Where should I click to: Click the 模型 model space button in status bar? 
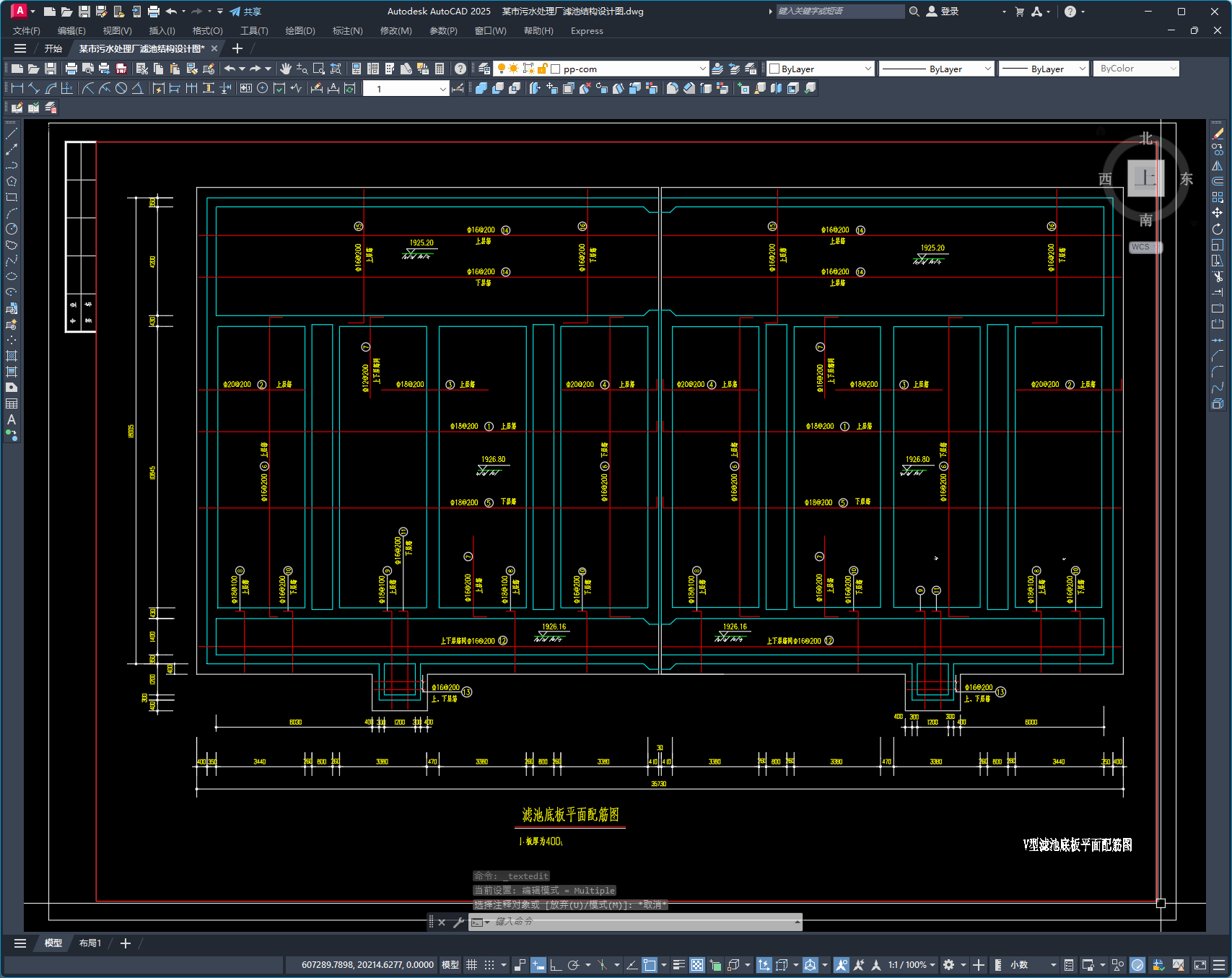click(450, 965)
